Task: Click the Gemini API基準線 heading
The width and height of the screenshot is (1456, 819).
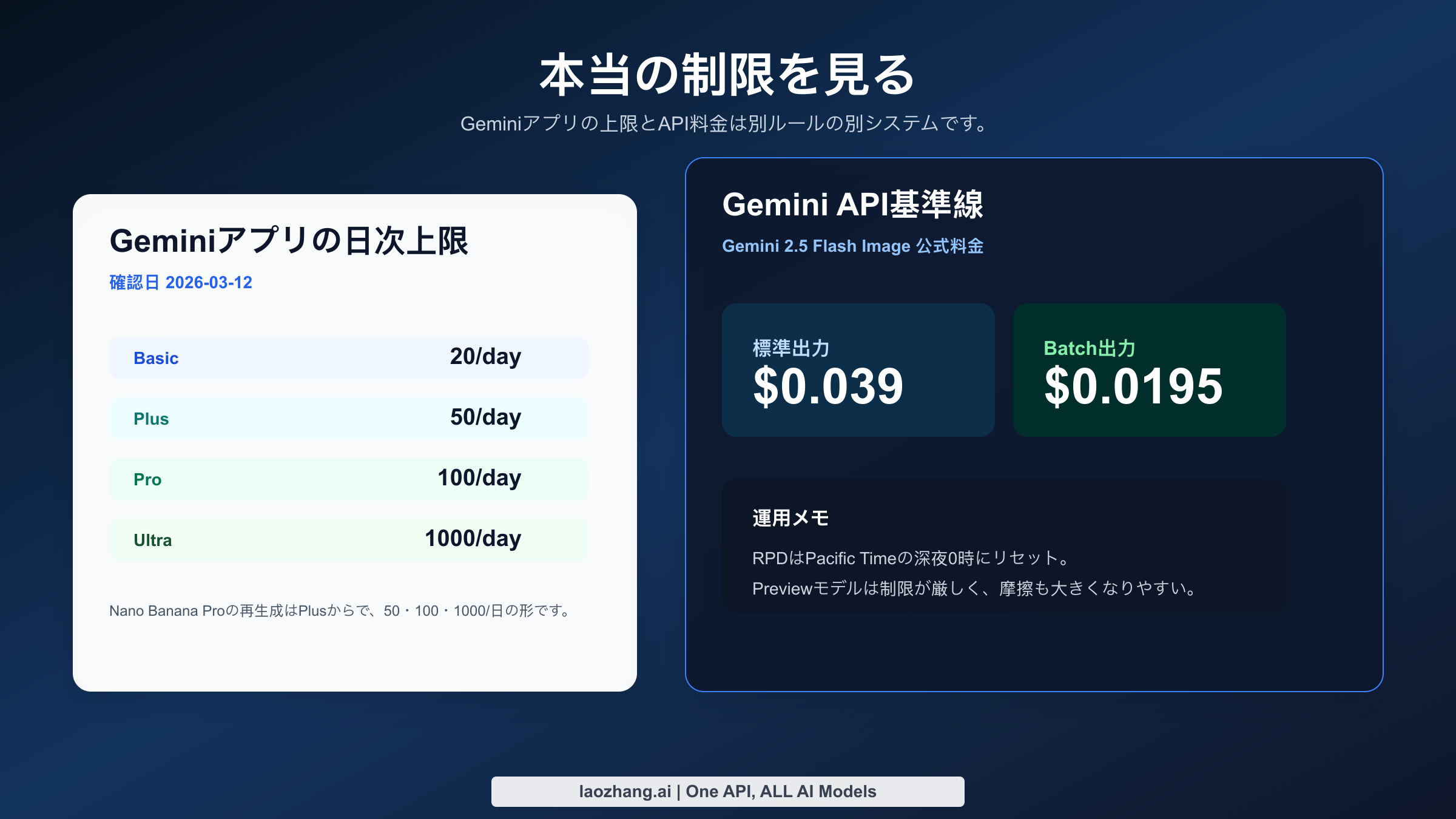Action: (854, 205)
